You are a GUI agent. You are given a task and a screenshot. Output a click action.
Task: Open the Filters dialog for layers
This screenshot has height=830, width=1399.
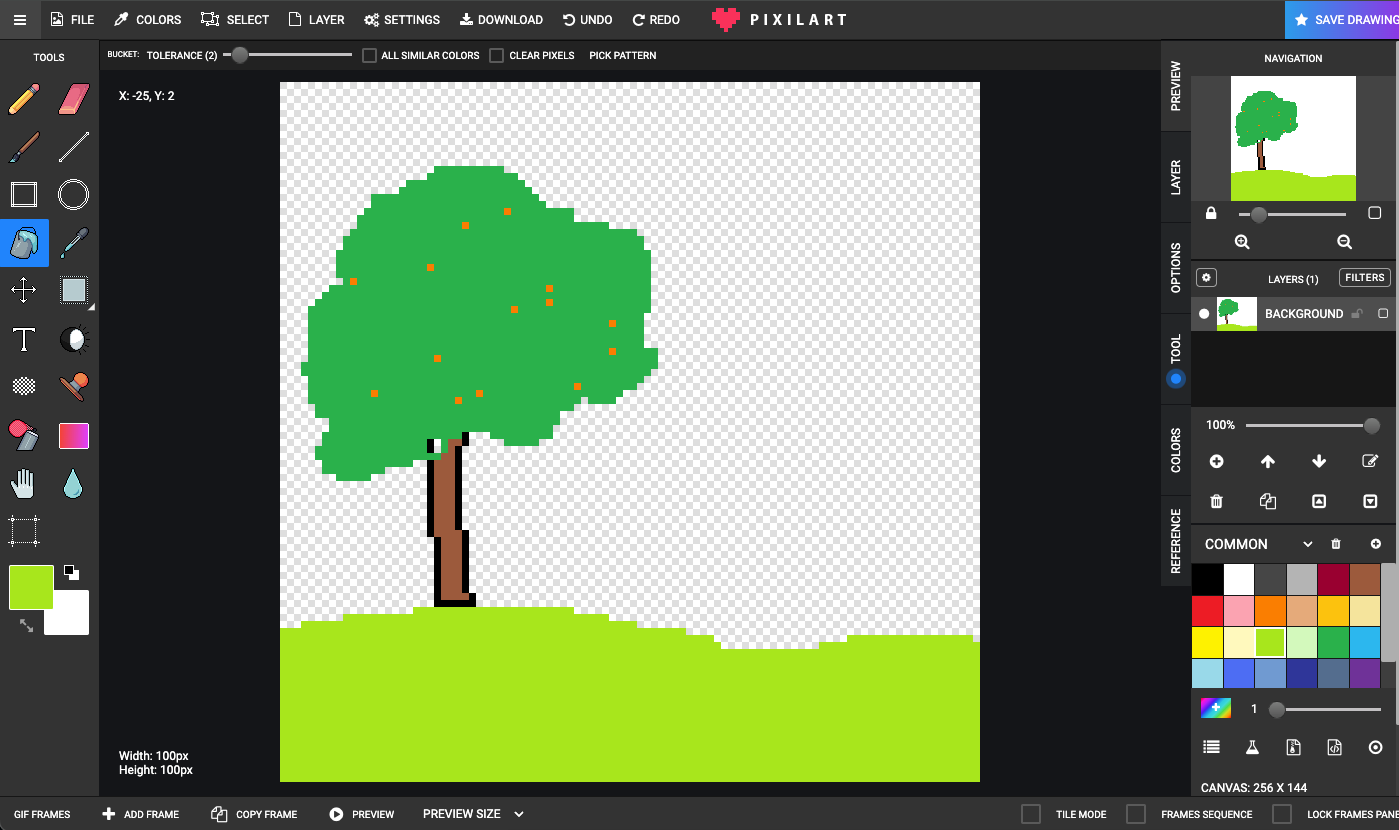[x=1364, y=277]
